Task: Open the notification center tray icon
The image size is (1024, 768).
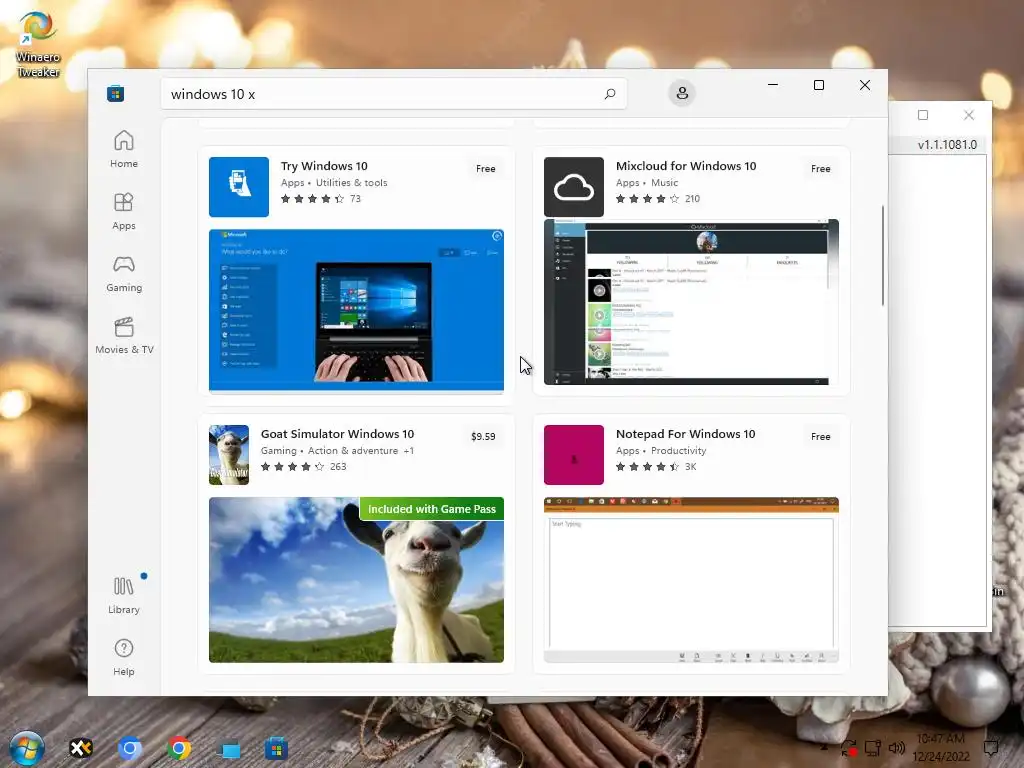Action: coord(991,748)
